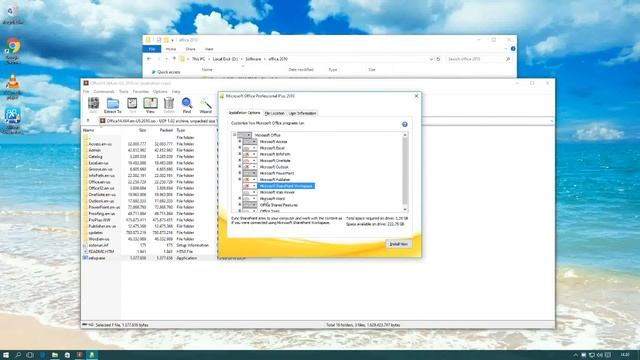Open the Google Chrome desktop shortcut
The width and height of the screenshot is (640, 360).
13,51
